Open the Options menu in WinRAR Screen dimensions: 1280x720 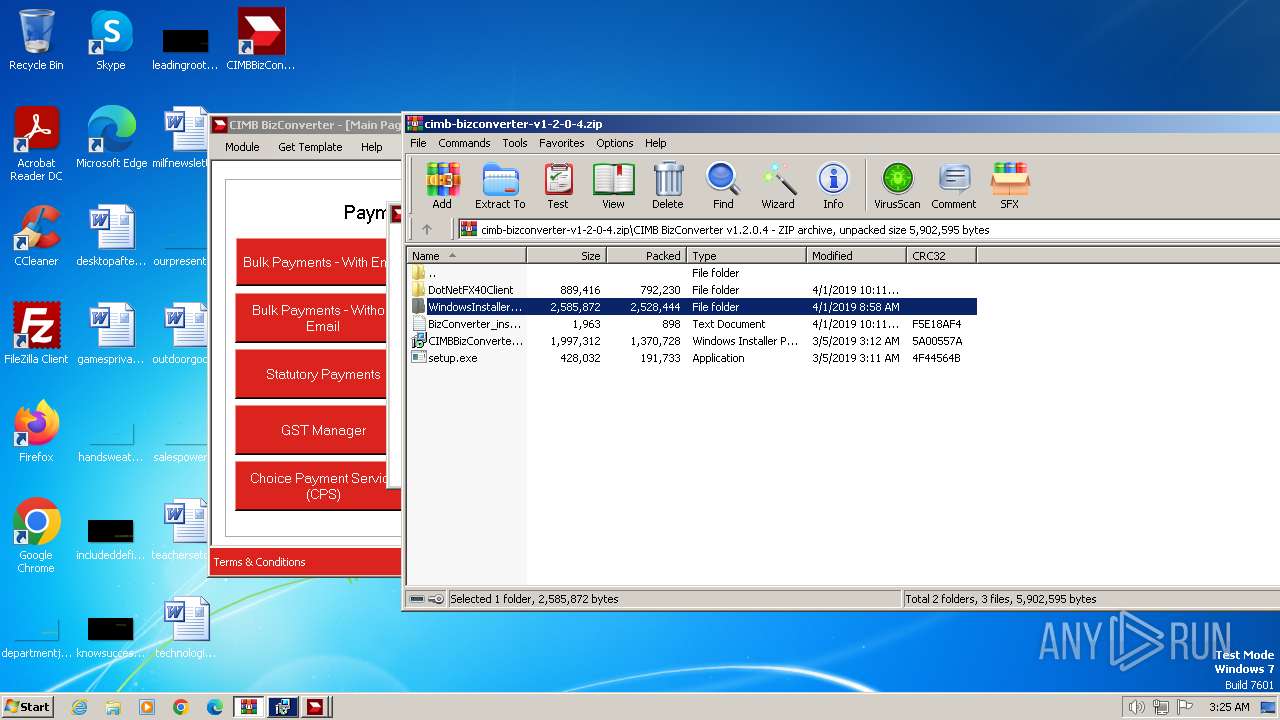click(615, 143)
